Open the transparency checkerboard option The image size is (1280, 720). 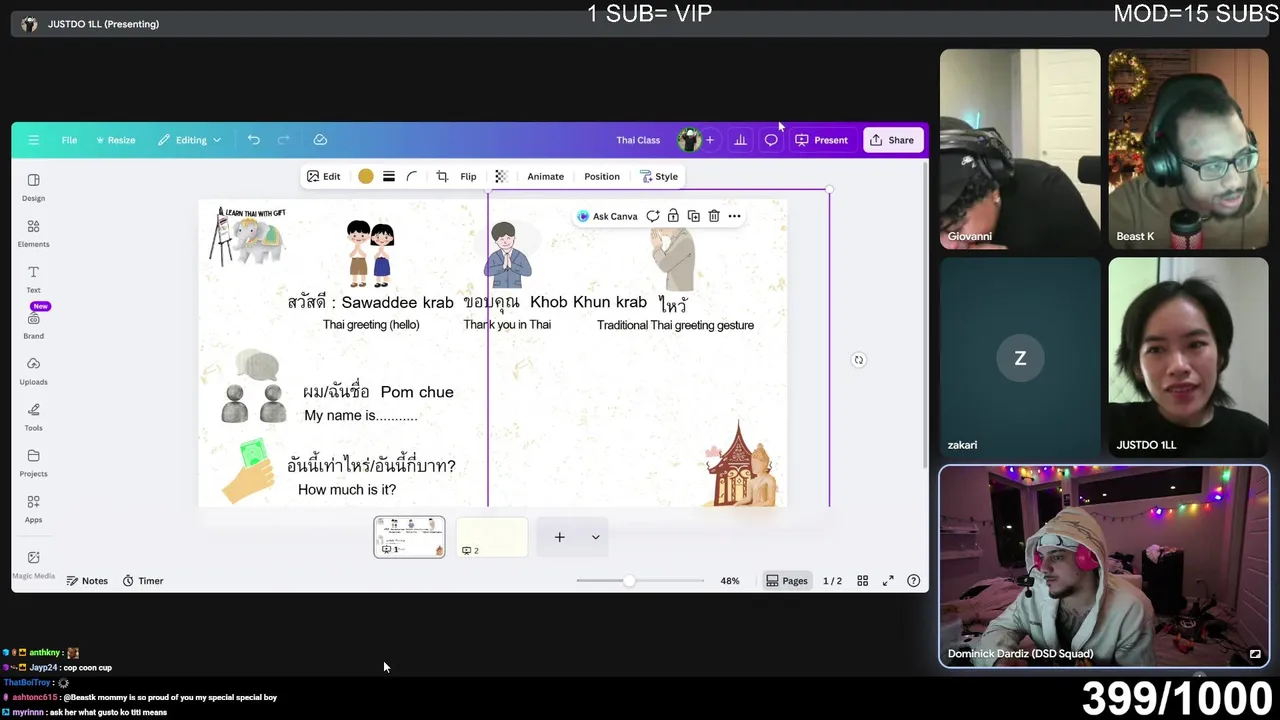click(x=501, y=176)
